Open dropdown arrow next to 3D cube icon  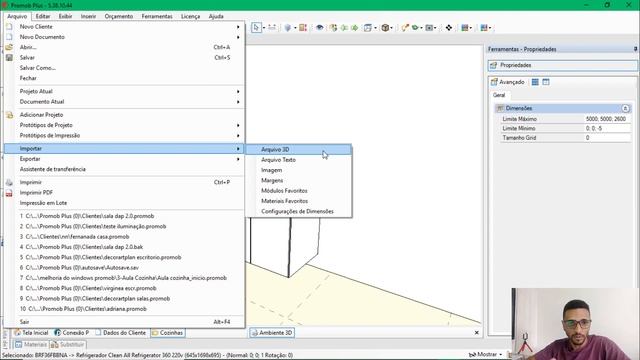[x=392, y=28]
